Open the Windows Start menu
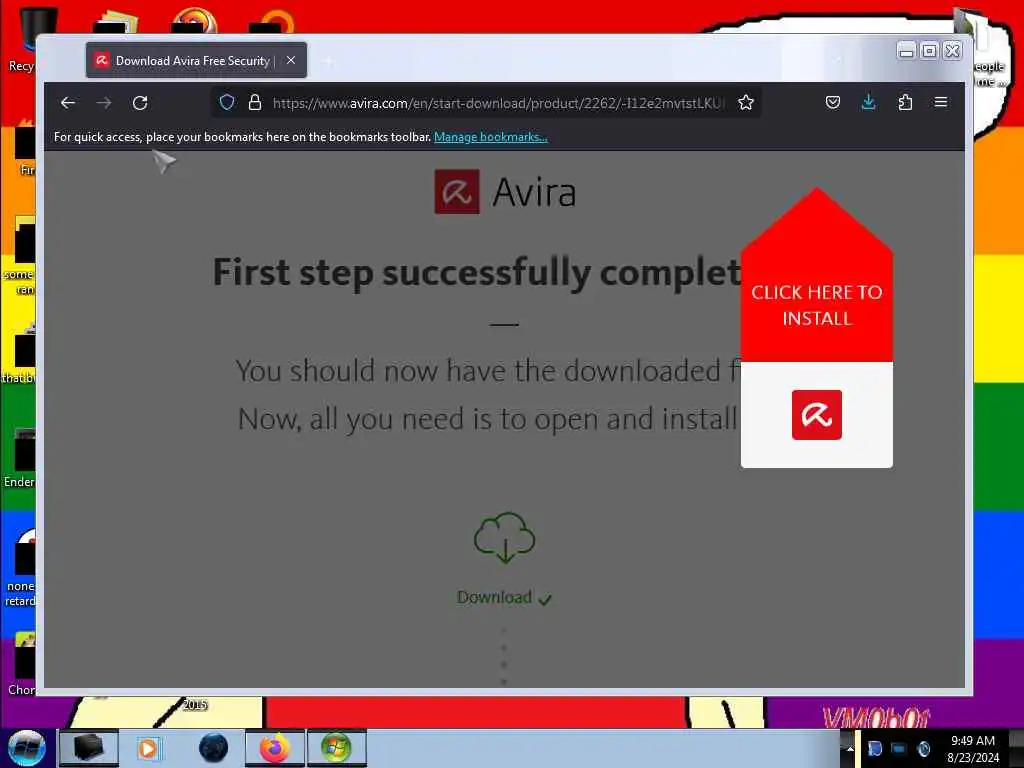Image resolution: width=1024 pixels, height=768 pixels. [25, 748]
